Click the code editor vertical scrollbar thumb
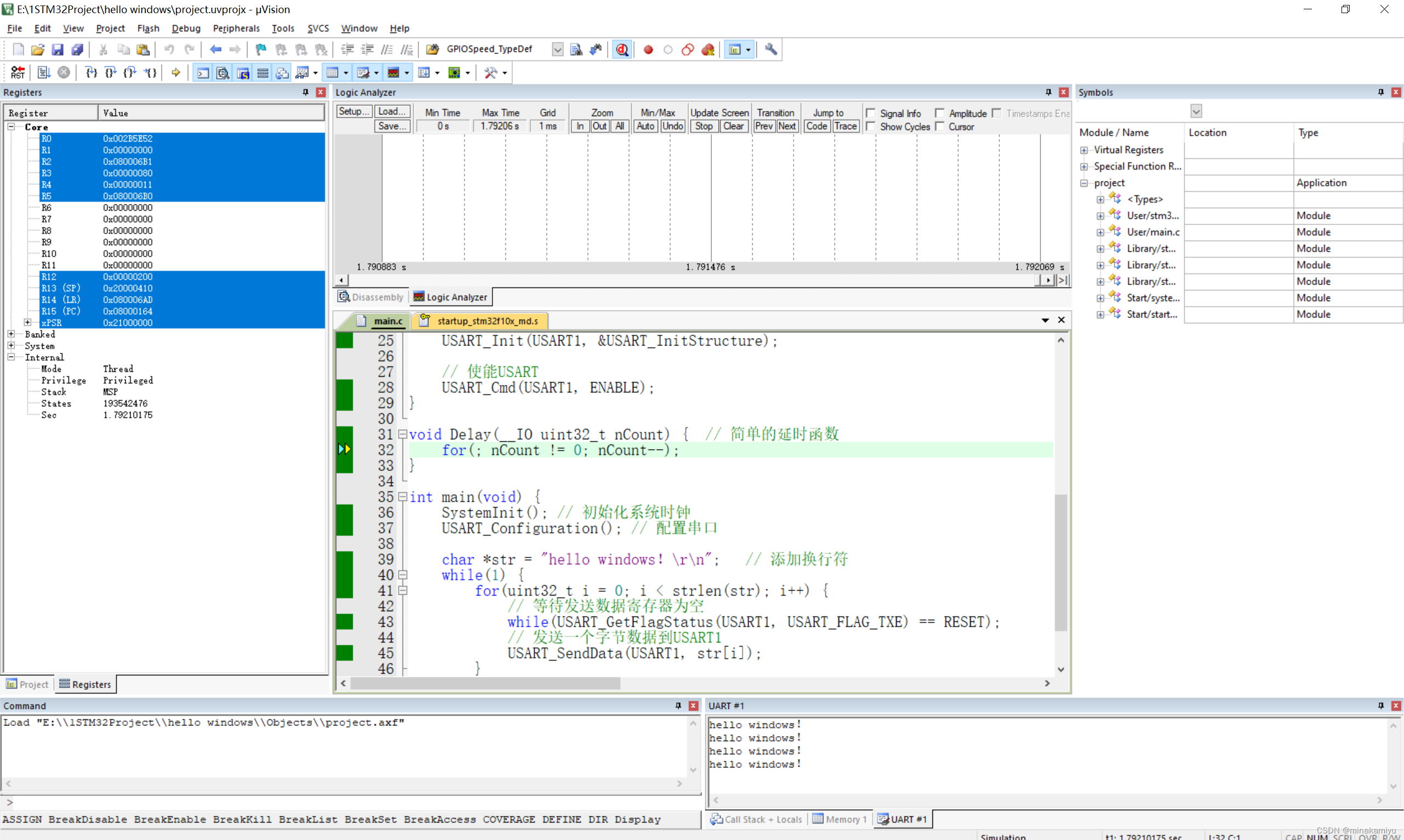Screen dimensions: 1404x840 pyautogui.click(x=1061, y=562)
